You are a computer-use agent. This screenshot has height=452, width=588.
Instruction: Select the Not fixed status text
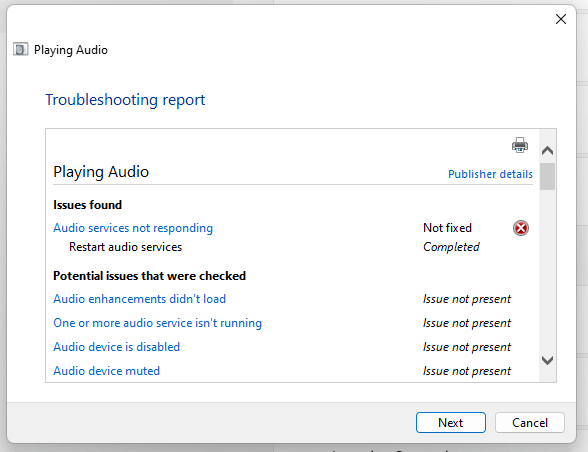(x=447, y=228)
